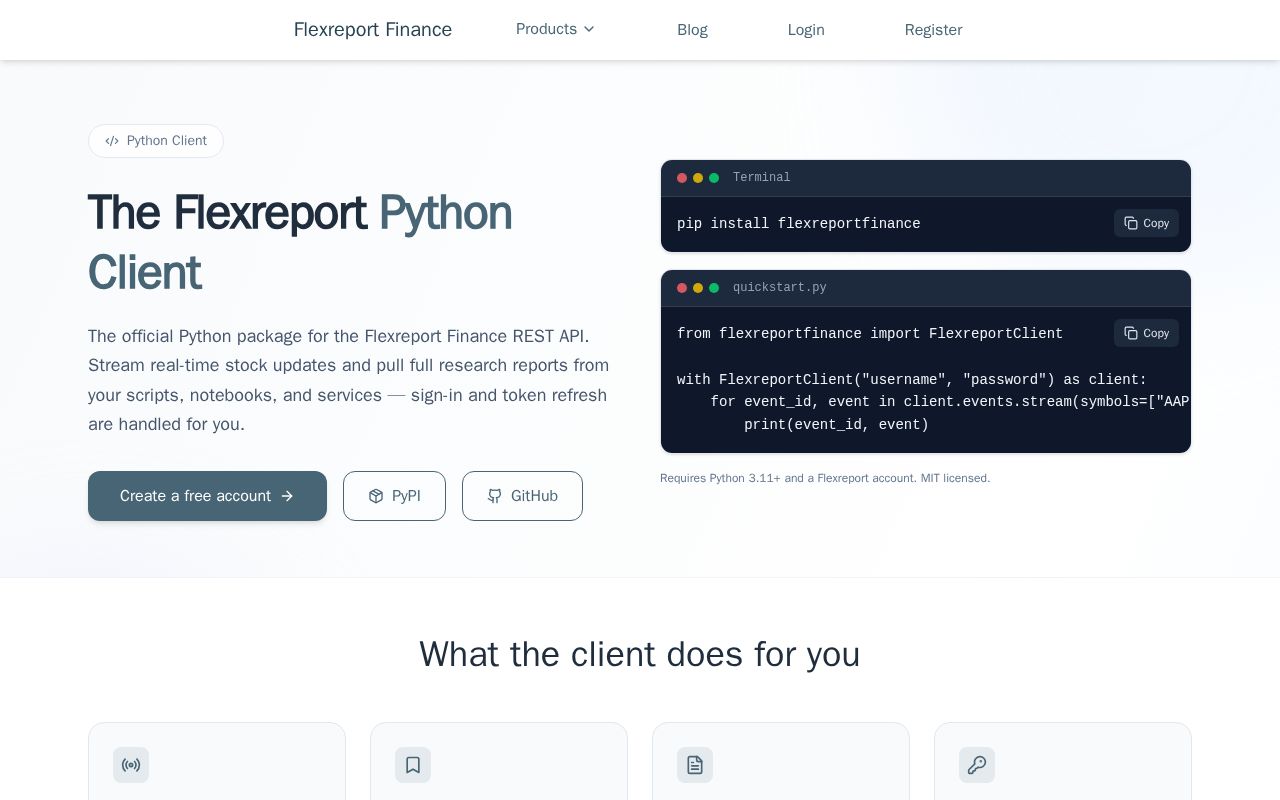Click the yellow dot in Terminal window

698,178
